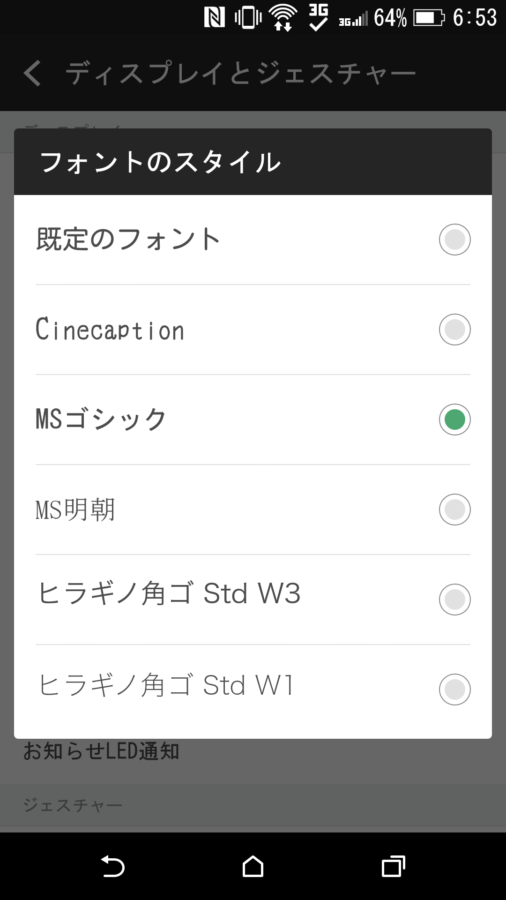The image size is (506, 900).
Task: Choose the Cinecaption font label
Action: [110, 329]
